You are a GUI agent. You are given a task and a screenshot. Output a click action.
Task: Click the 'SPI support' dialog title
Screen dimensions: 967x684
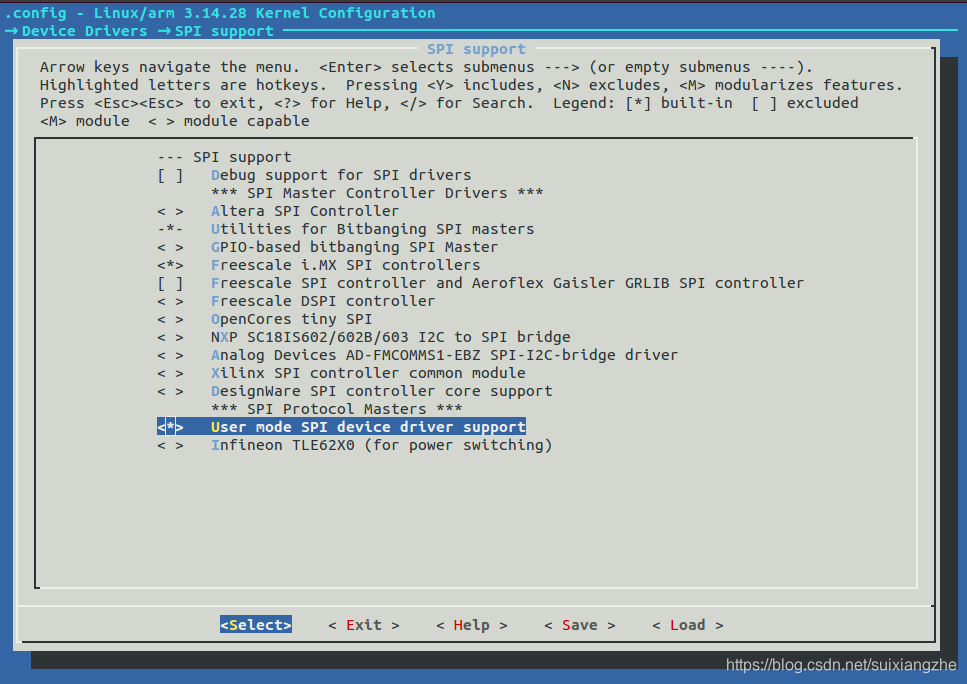click(476, 49)
